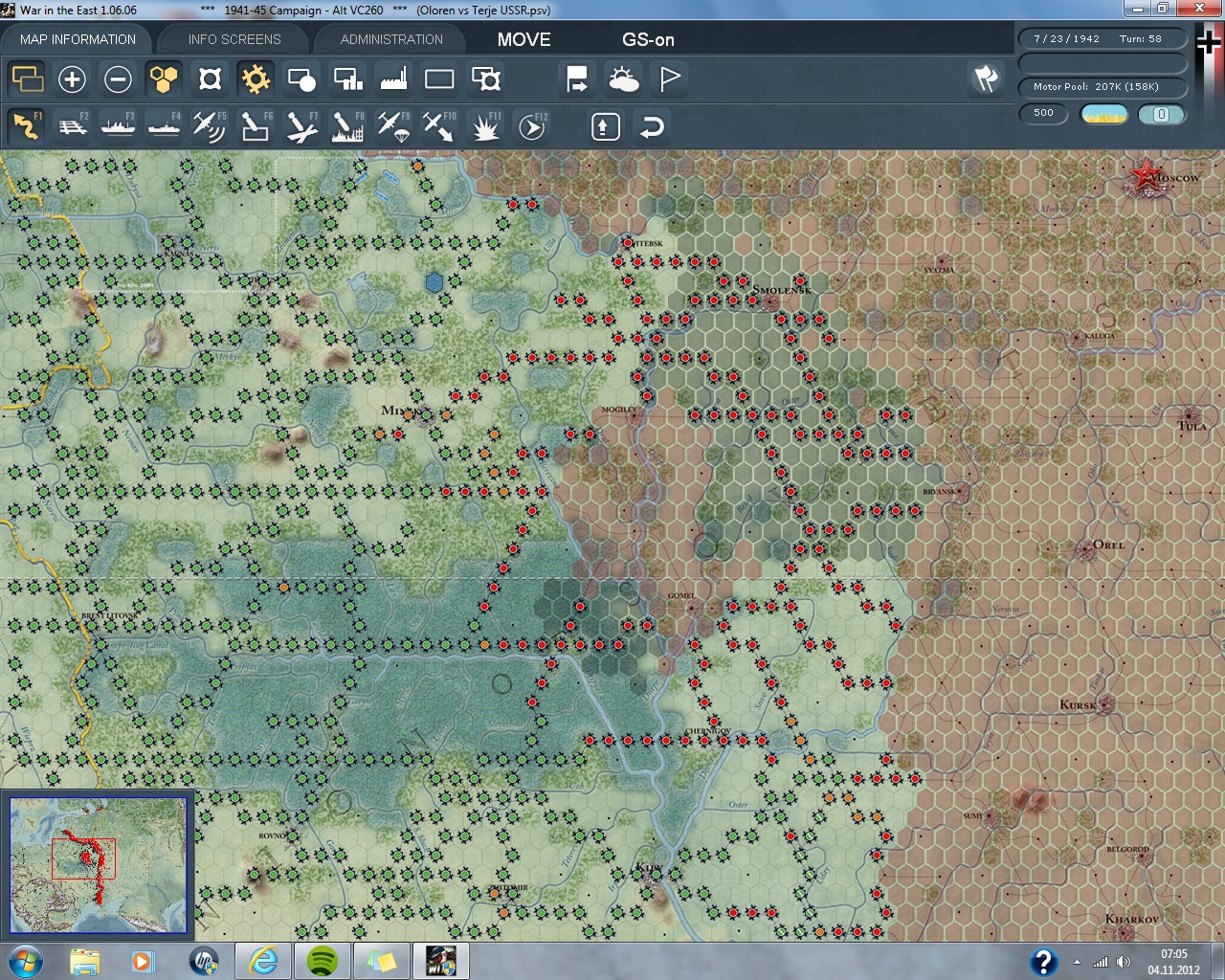Click the F12 circled arrow icon
1225x980 pixels.
(532, 125)
